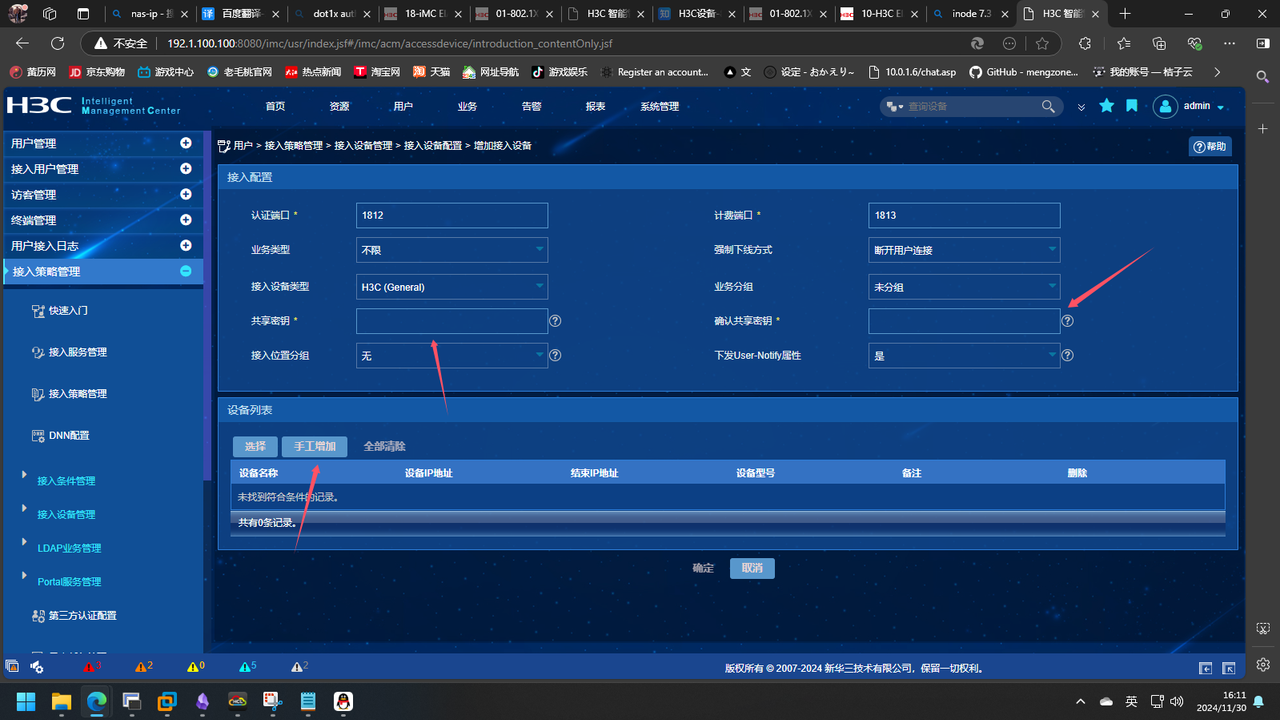Open the 首页 top menu

pos(275,107)
